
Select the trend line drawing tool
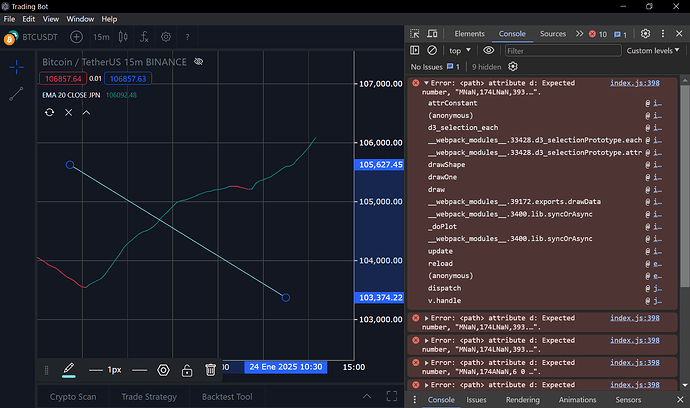tap(16, 94)
